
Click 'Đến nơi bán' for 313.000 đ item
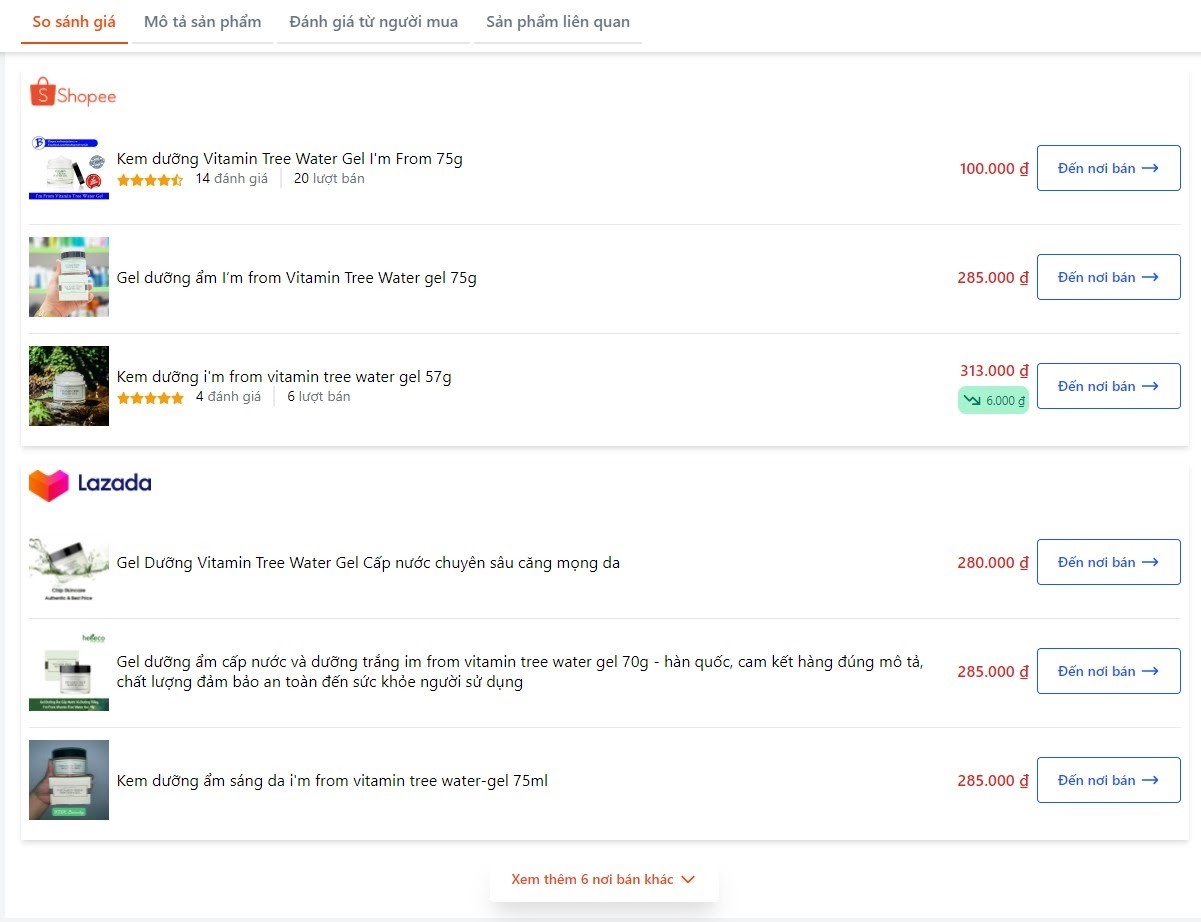tap(1108, 386)
